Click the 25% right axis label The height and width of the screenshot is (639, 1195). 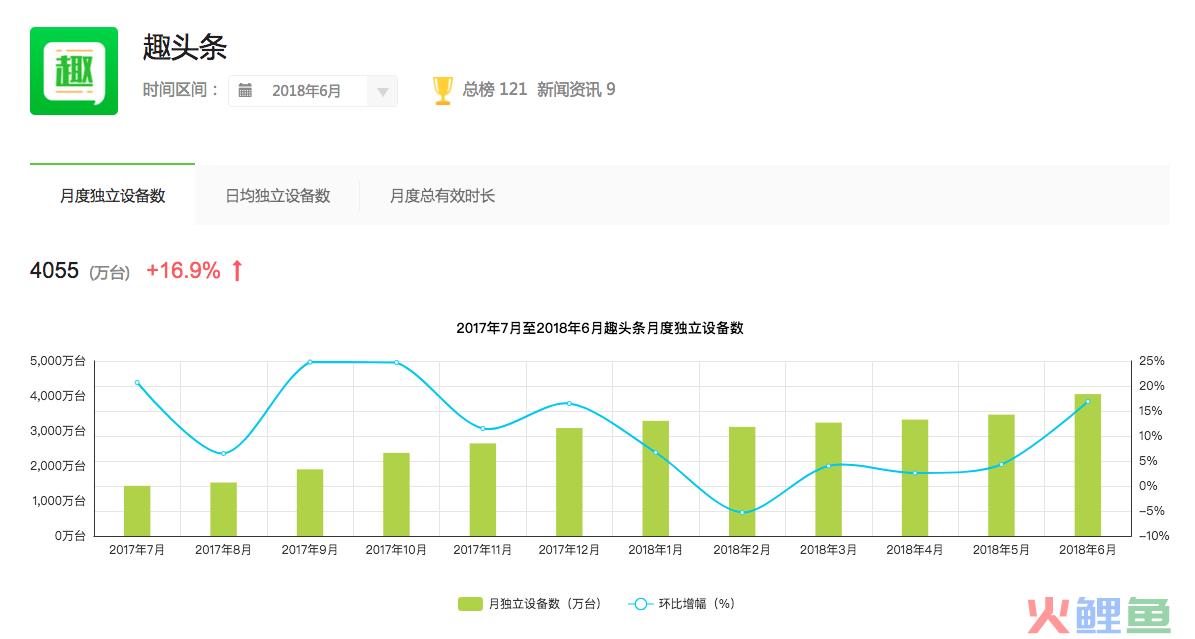[x=1152, y=361]
